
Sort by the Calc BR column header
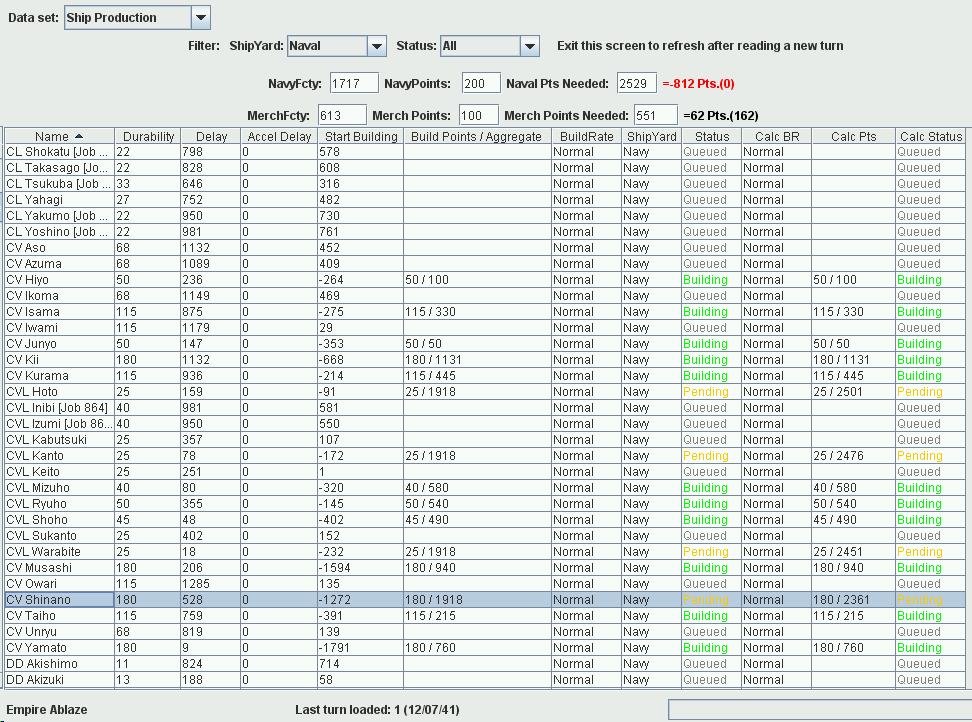777,136
